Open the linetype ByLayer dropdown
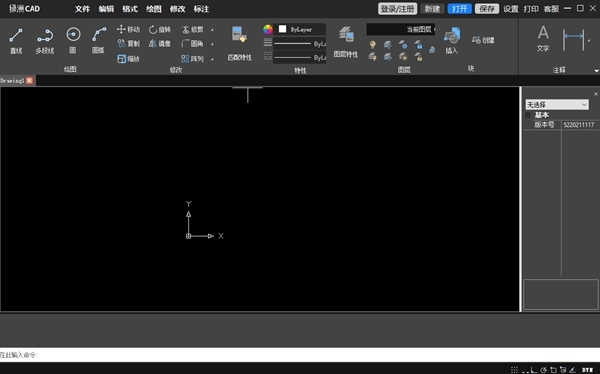Viewport: 600px width, 374px height. [299, 57]
